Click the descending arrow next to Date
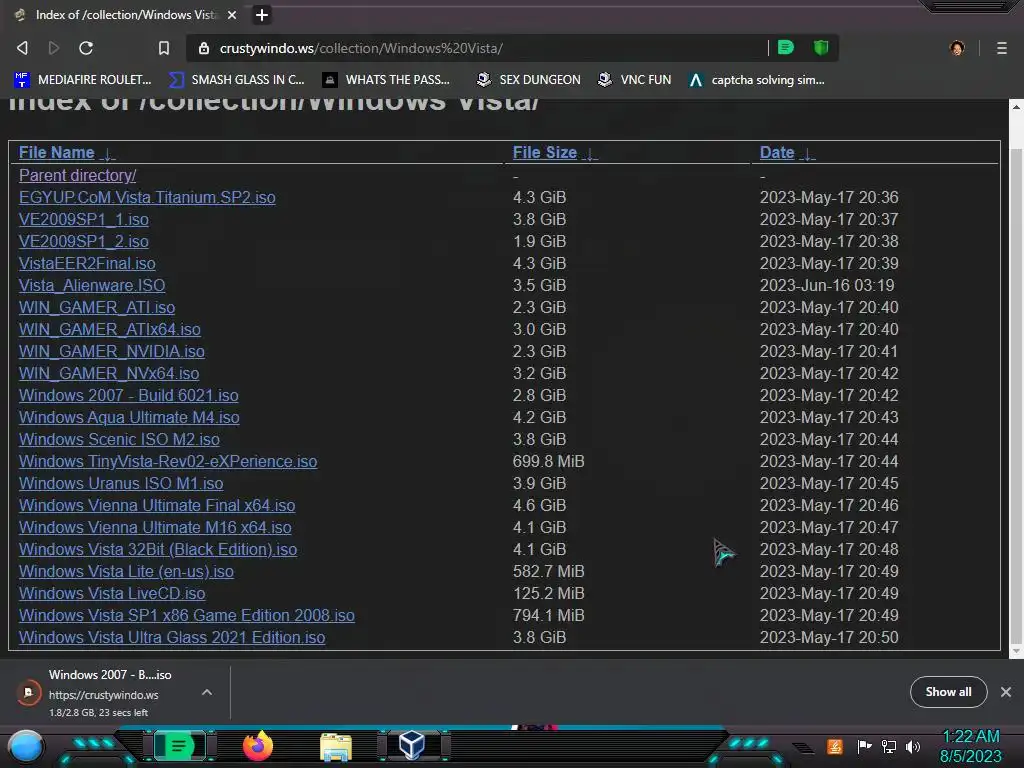The image size is (1024, 768). point(808,153)
